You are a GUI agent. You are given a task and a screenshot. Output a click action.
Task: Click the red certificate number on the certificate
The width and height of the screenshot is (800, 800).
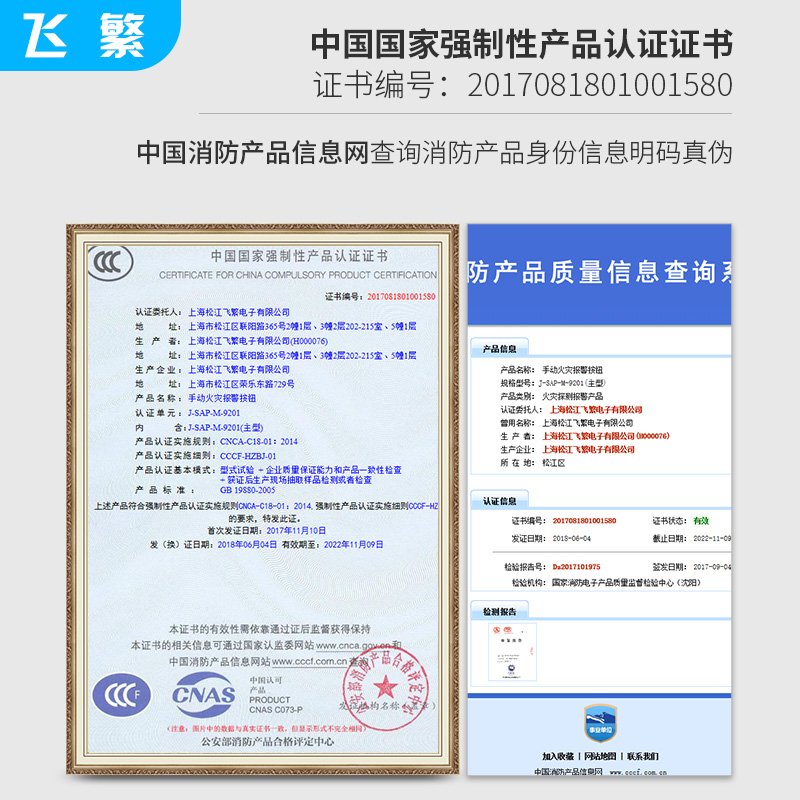click(x=401, y=296)
